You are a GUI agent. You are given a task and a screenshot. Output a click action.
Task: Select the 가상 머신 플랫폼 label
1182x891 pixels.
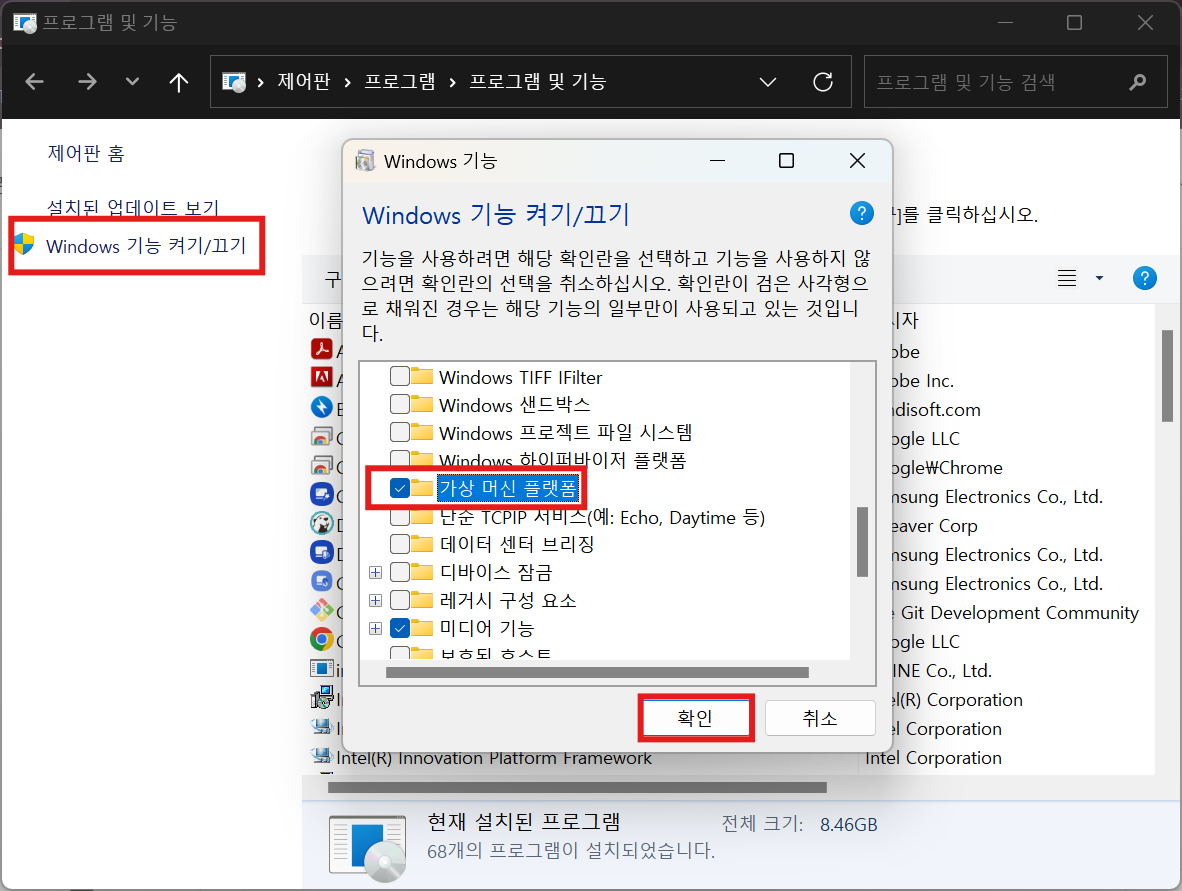pos(508,488)
